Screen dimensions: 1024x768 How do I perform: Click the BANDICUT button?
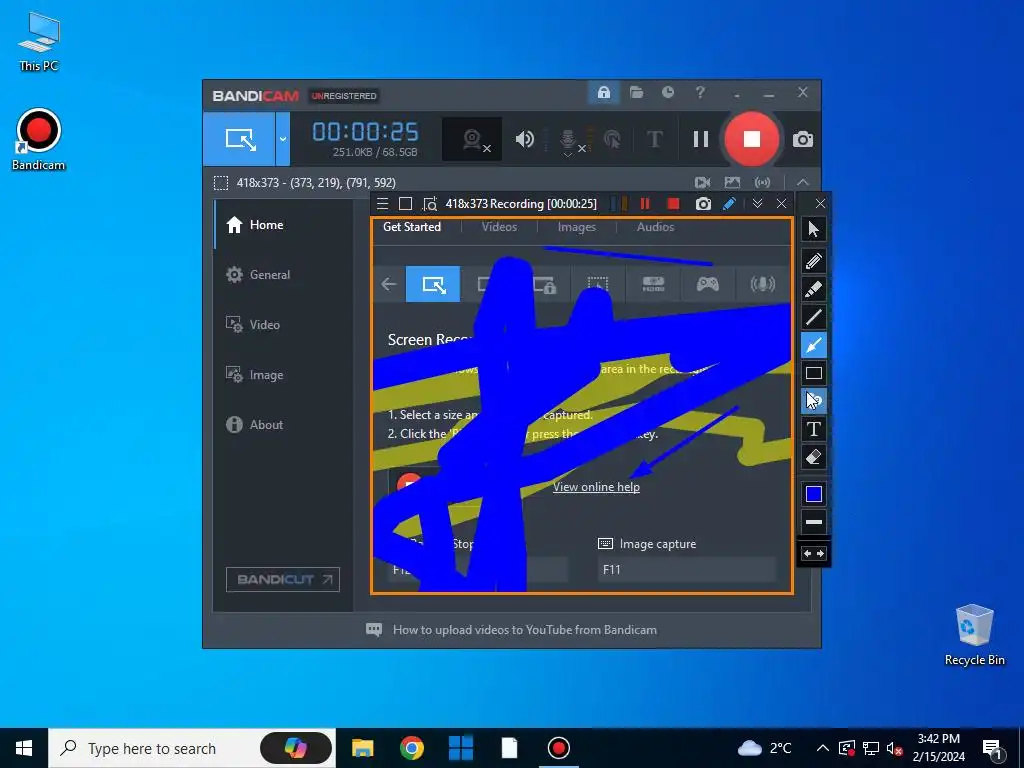[283, 579]
